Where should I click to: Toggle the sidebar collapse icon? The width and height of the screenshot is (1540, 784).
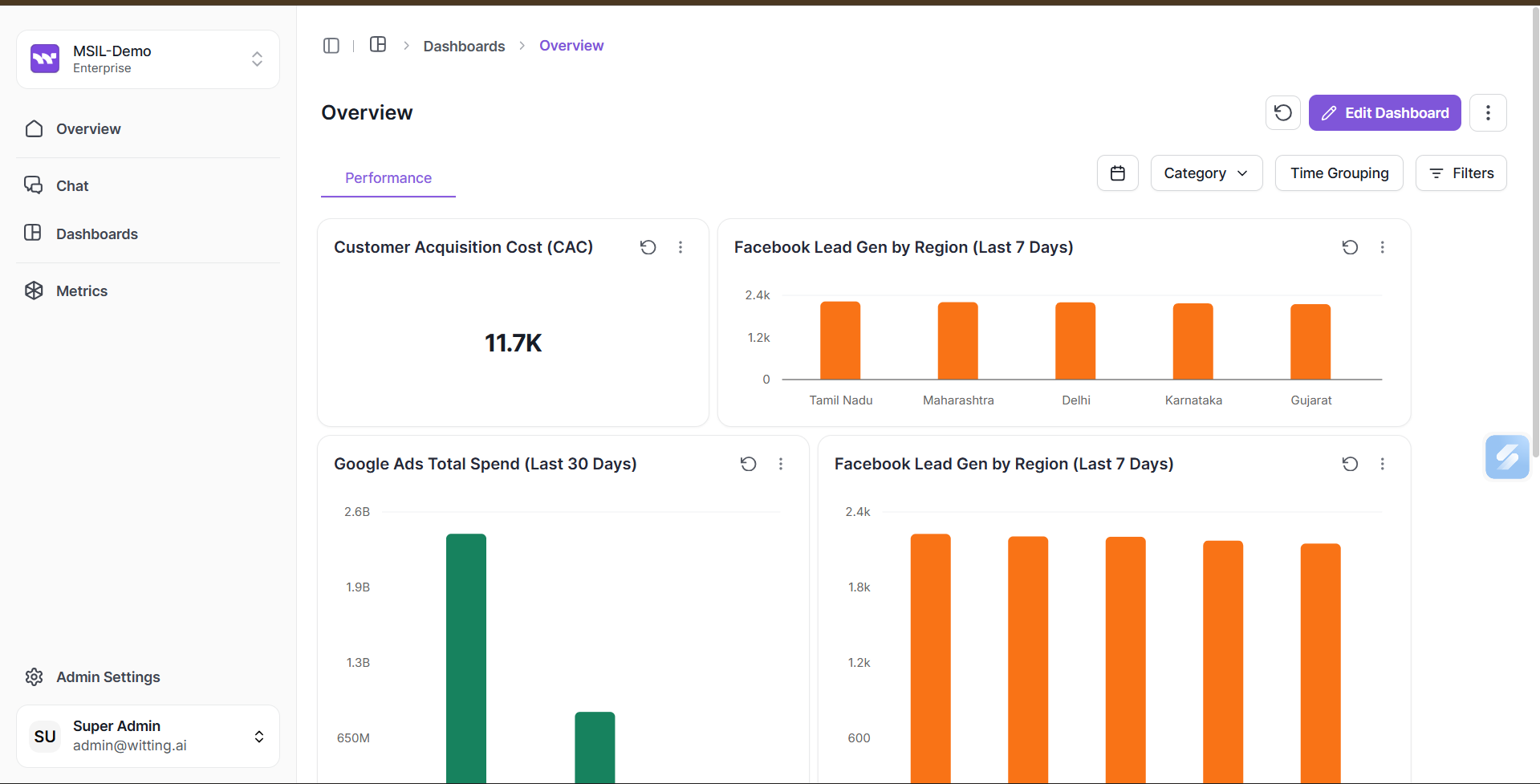pos(331,46)
